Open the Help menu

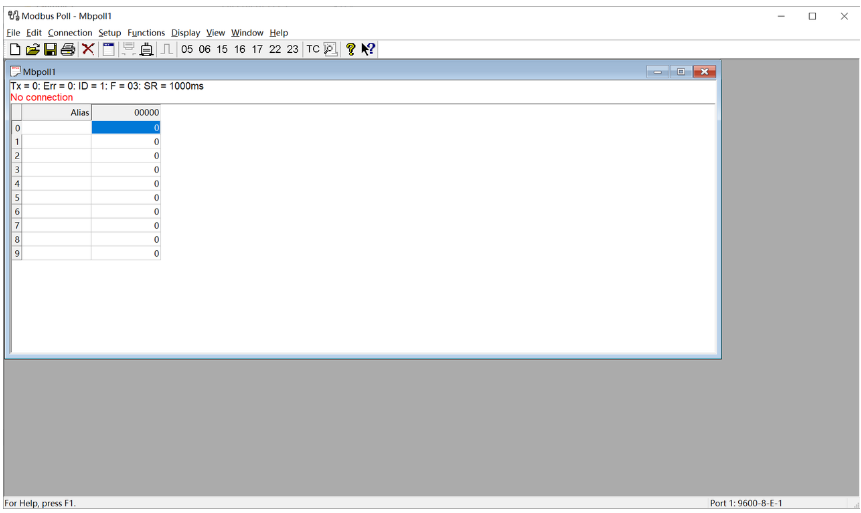(x=278, y=33)
